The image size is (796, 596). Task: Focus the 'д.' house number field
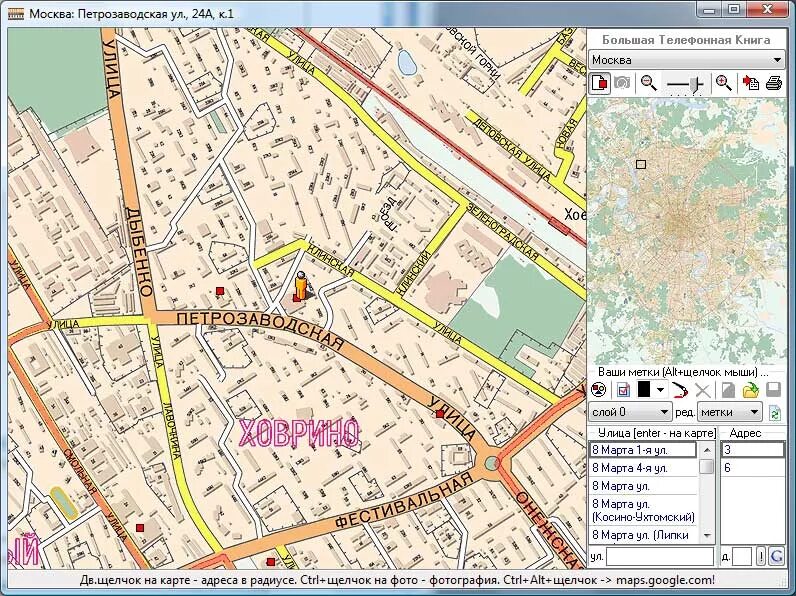[x=742, y=556]
